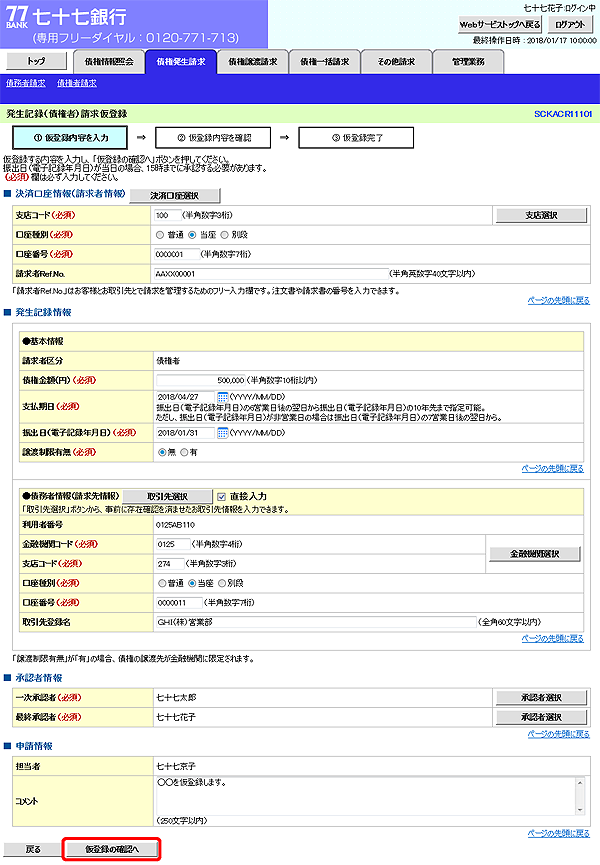Select 別段 in debtor 口座種別
This screenshot has height=865, width=600.
click(222, 583)
